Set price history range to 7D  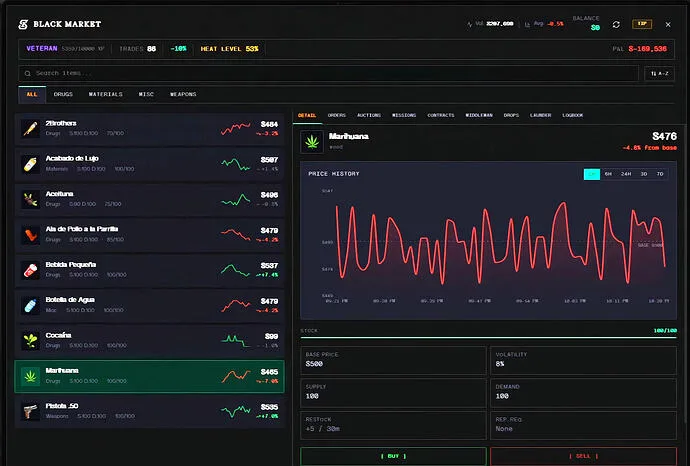660,174
